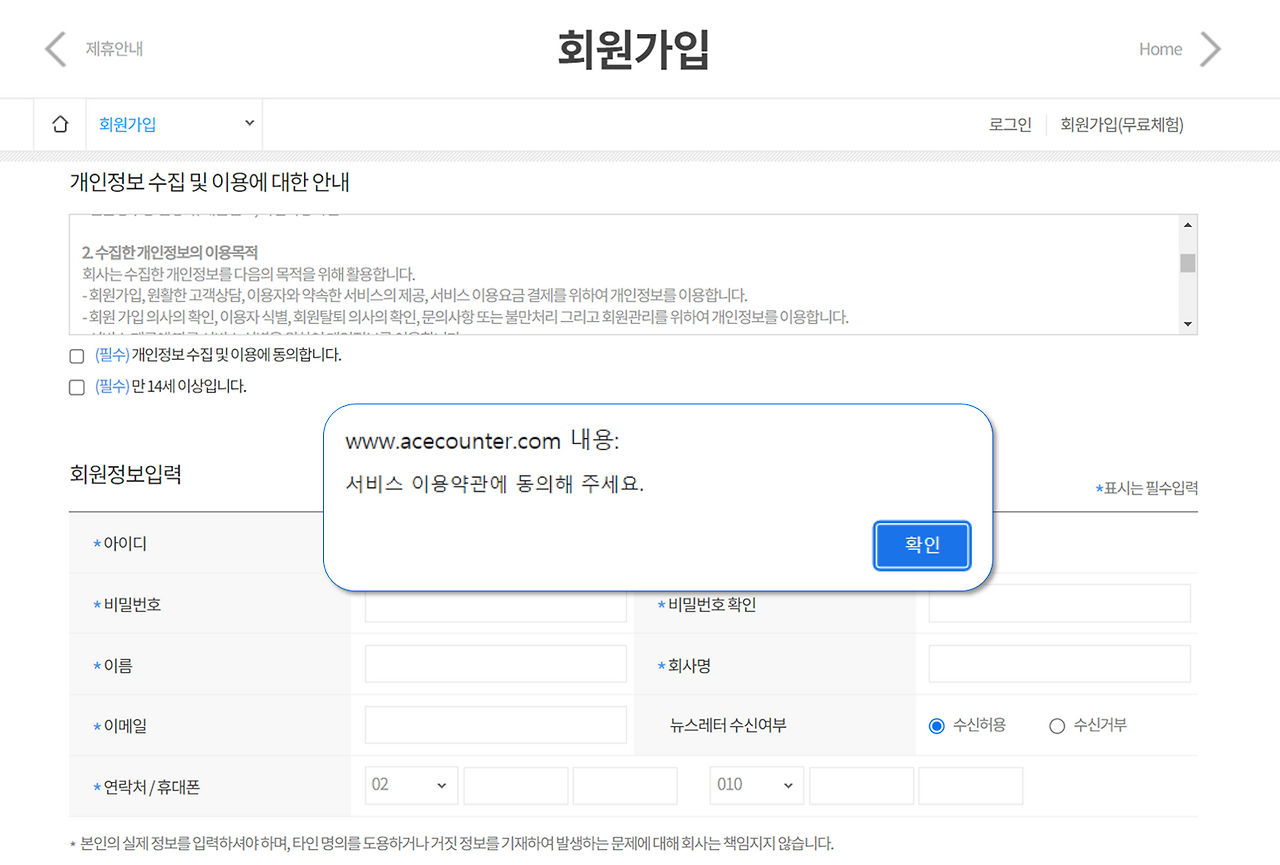1280x865 pixels.
Task: Click the note *표시는 필수입력
Action: point(1147,489)
